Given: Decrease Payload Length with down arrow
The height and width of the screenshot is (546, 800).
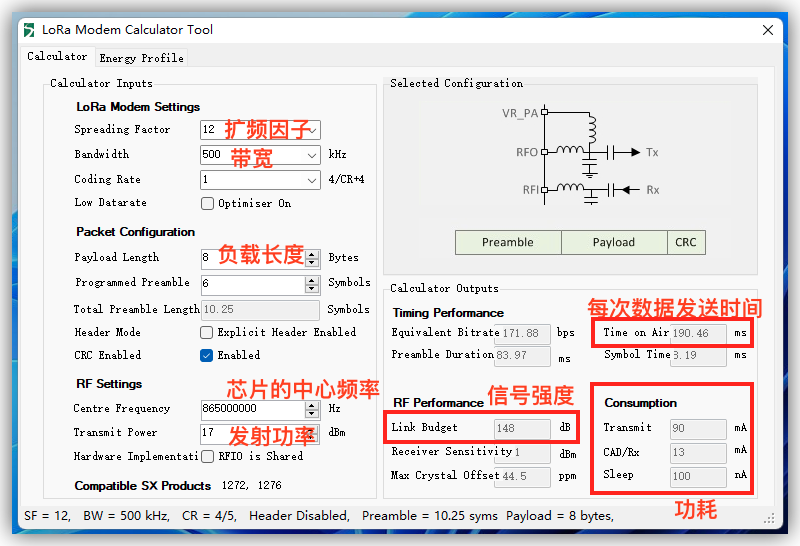Looking at the screenshot, I should tap(312, 262).
